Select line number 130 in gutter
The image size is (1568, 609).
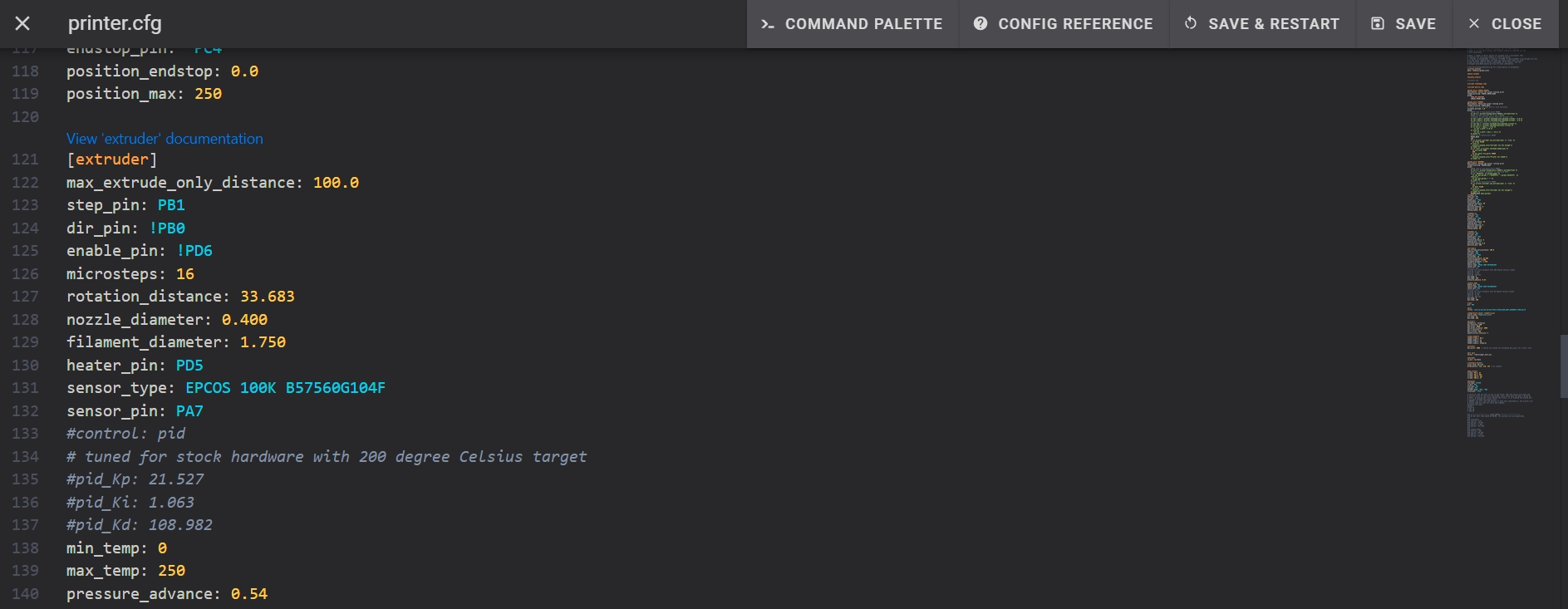point(25,366)
